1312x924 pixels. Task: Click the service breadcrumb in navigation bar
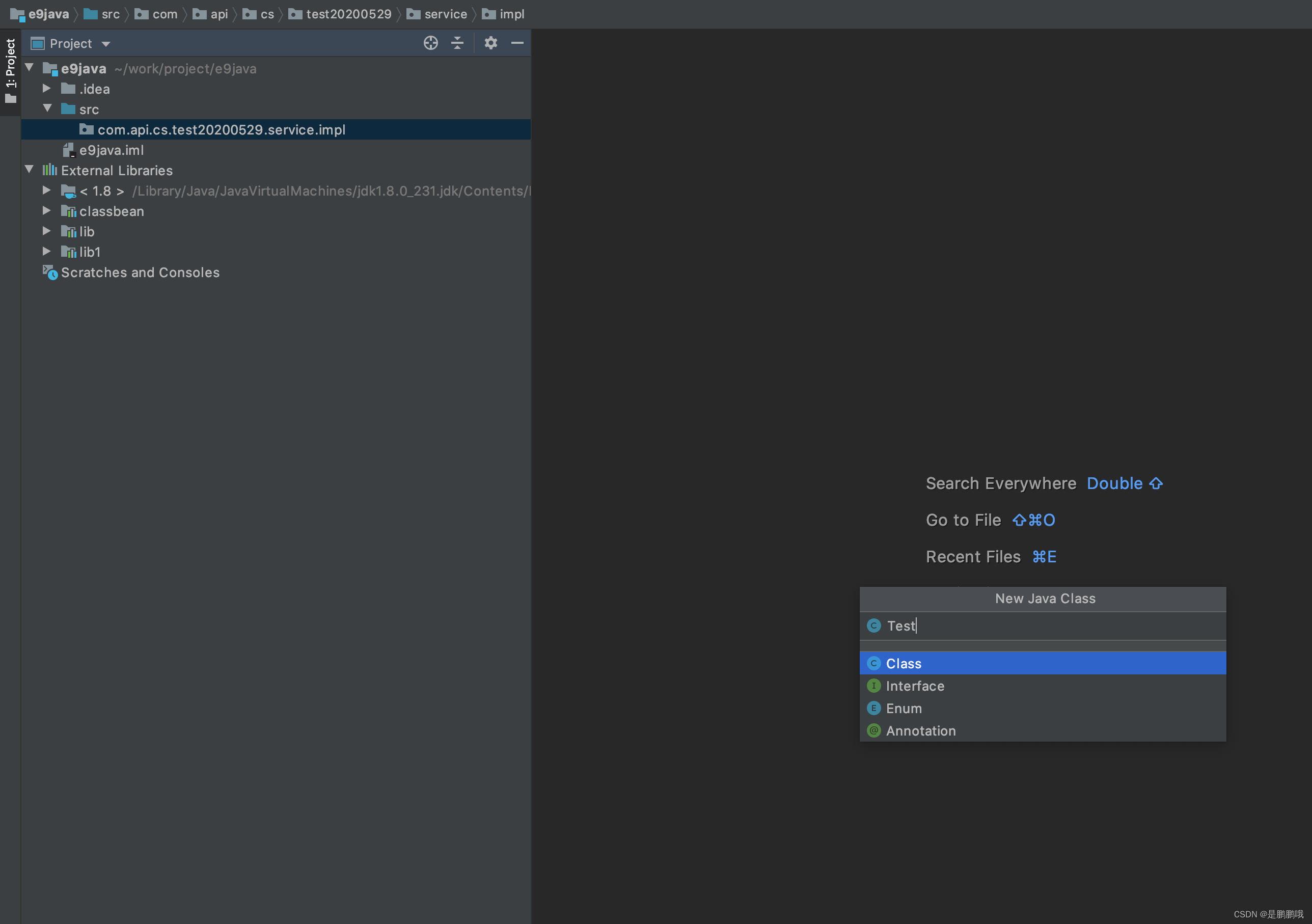(445, 14)
